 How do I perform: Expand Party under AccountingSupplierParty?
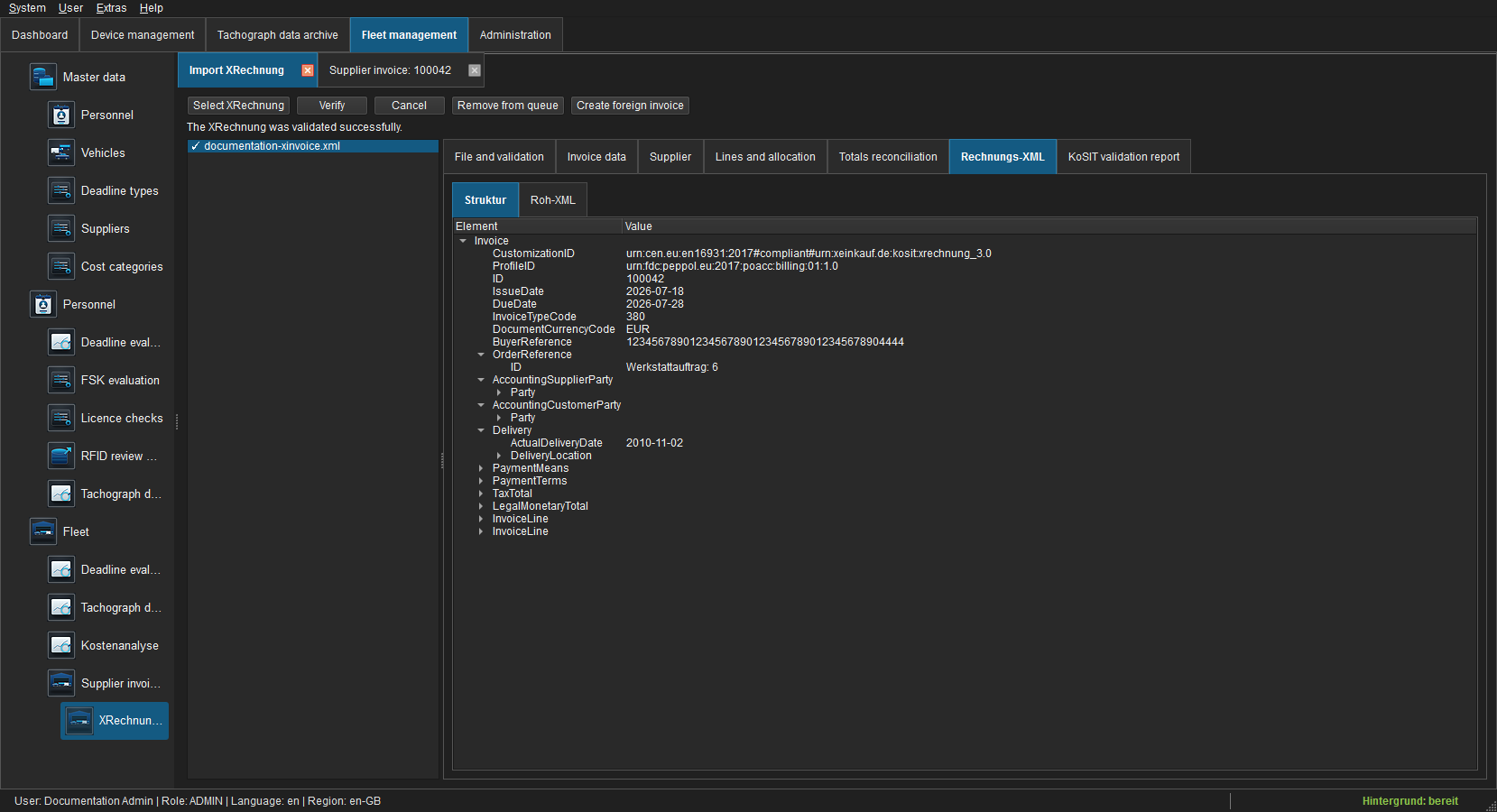499,392
